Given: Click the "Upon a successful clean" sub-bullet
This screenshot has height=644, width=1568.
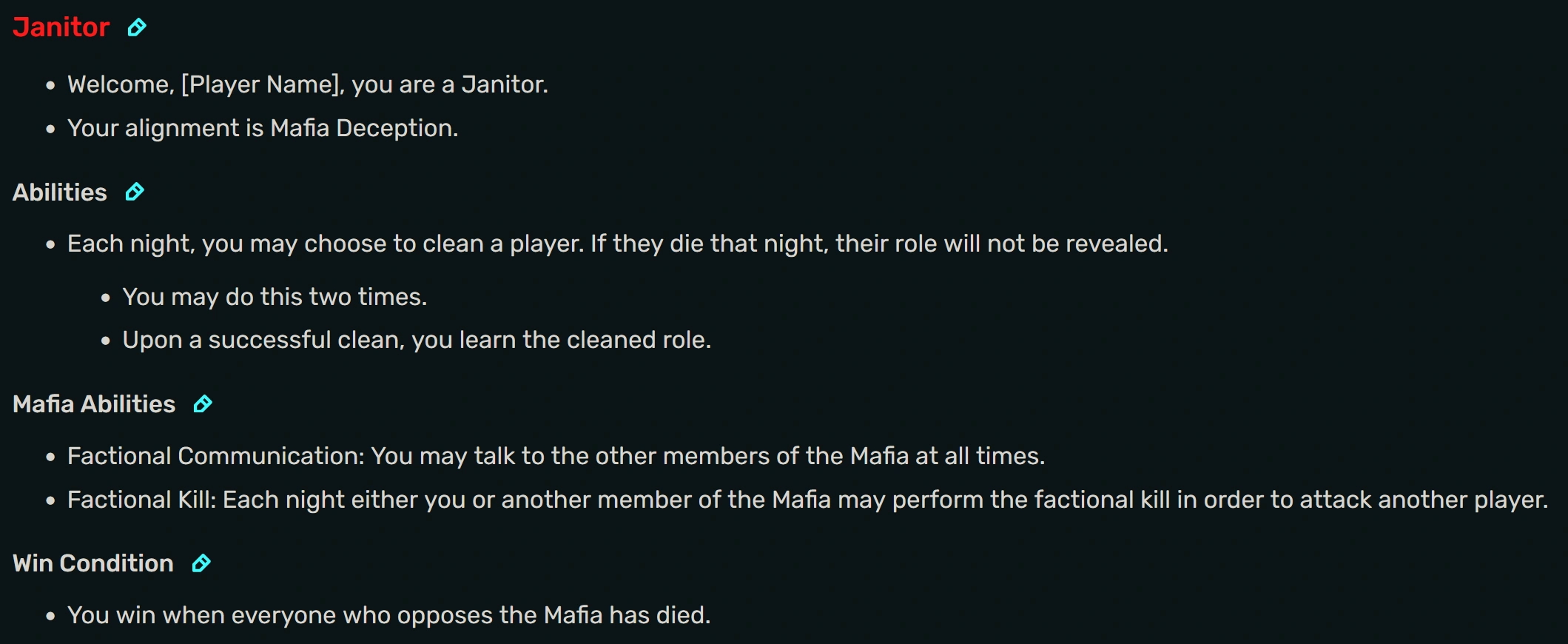Looking at the screenshot, I should coord(417,340).
